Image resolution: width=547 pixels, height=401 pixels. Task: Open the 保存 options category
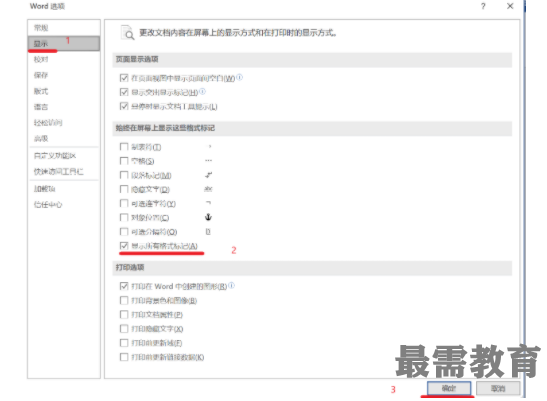[64, 75]
